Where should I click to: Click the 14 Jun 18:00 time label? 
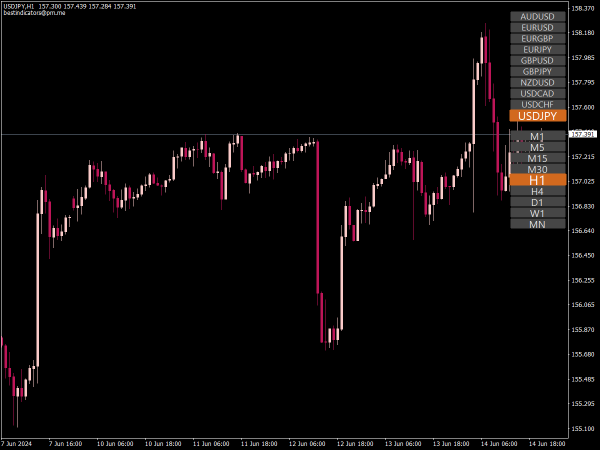[547, 444]
